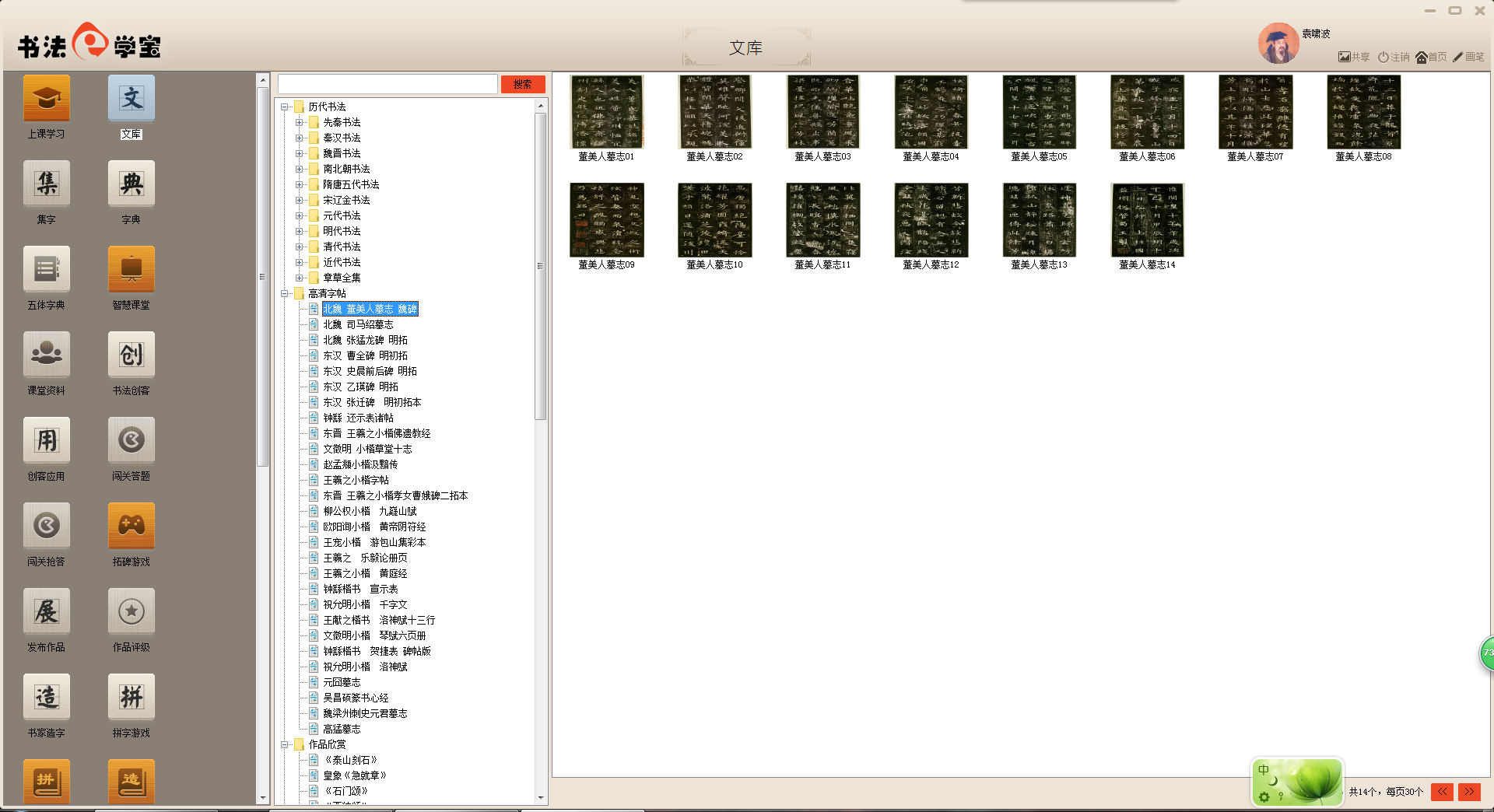Open the 发布作品 icon
1494x812 pixels.
click(47, 612)
